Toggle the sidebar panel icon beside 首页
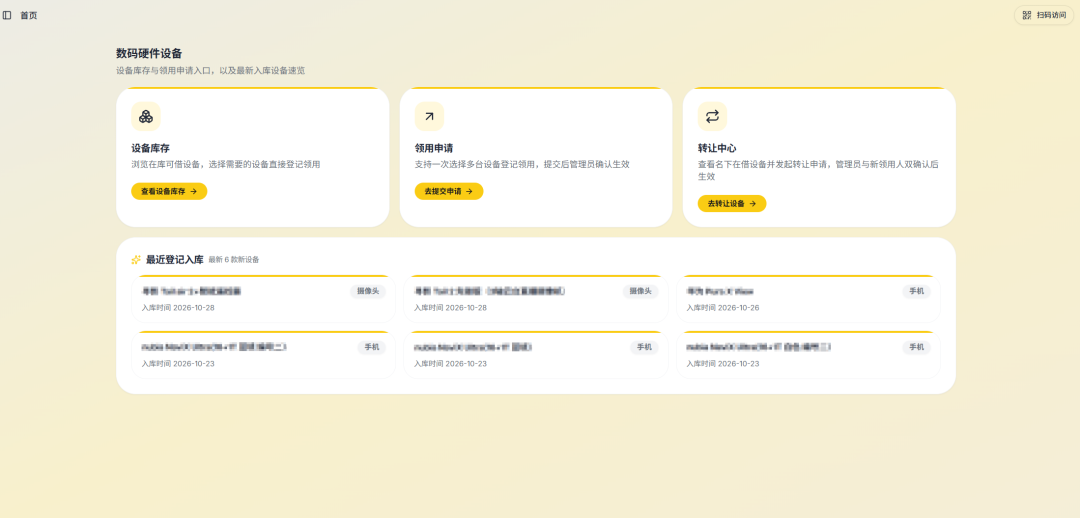The height and width of the screenshot is (518, 1080). point(7,15)
